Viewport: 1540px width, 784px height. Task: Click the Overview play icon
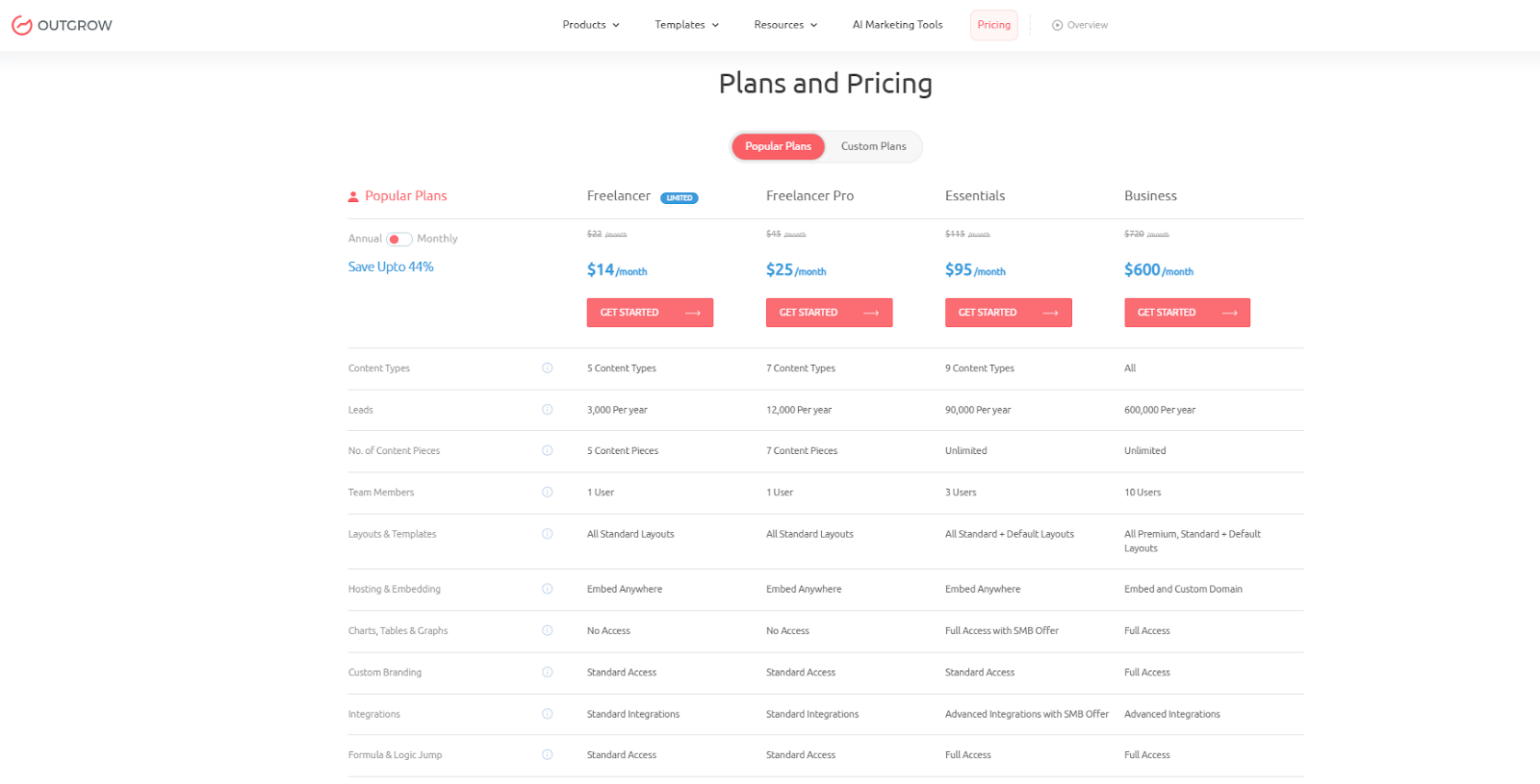tap(1057, 25)
